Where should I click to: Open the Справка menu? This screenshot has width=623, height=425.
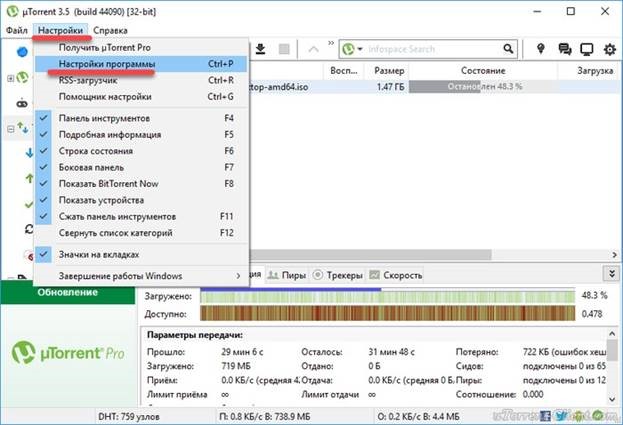[110, 30]
